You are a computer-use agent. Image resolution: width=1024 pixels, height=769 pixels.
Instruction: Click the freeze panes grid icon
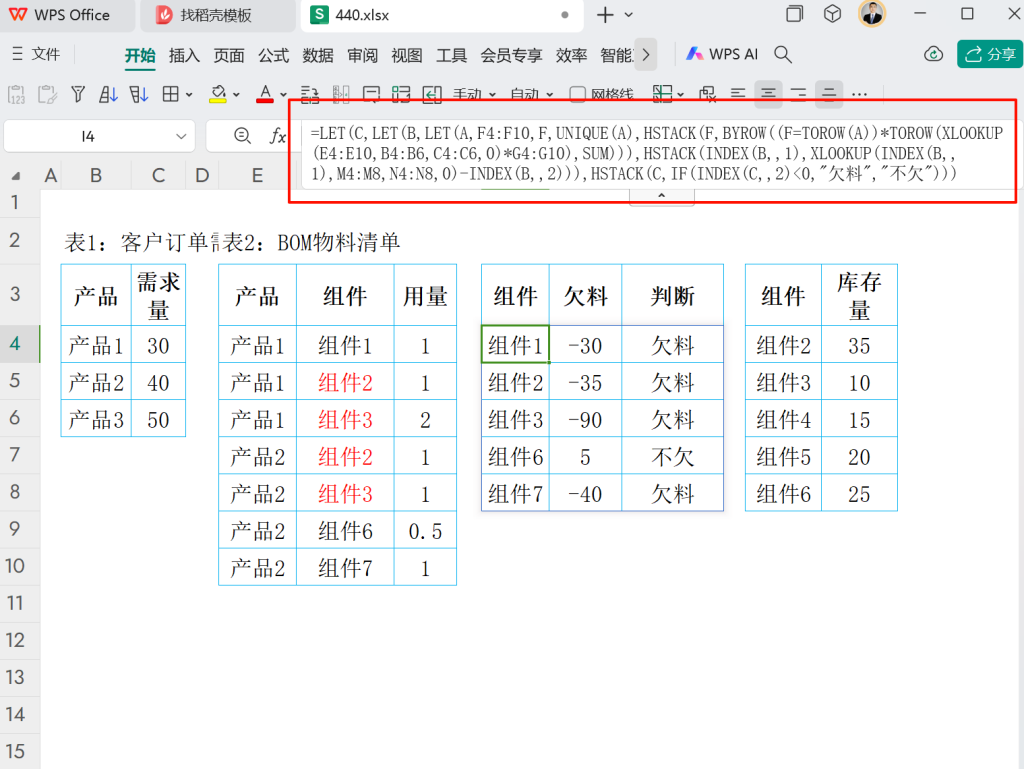pos(662,95)
